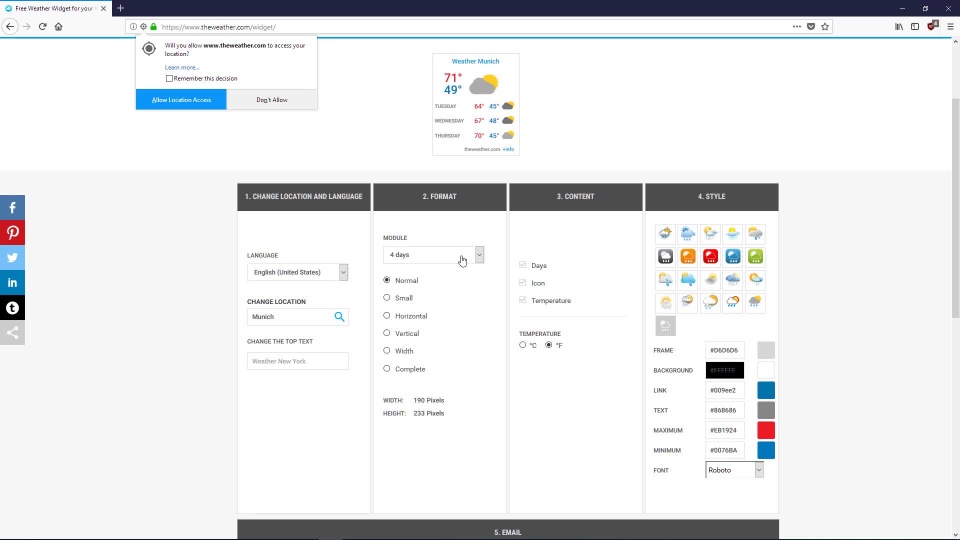960x540 pixels.
Task: Save the page to Pocket
Action: (x=811, y=26)
